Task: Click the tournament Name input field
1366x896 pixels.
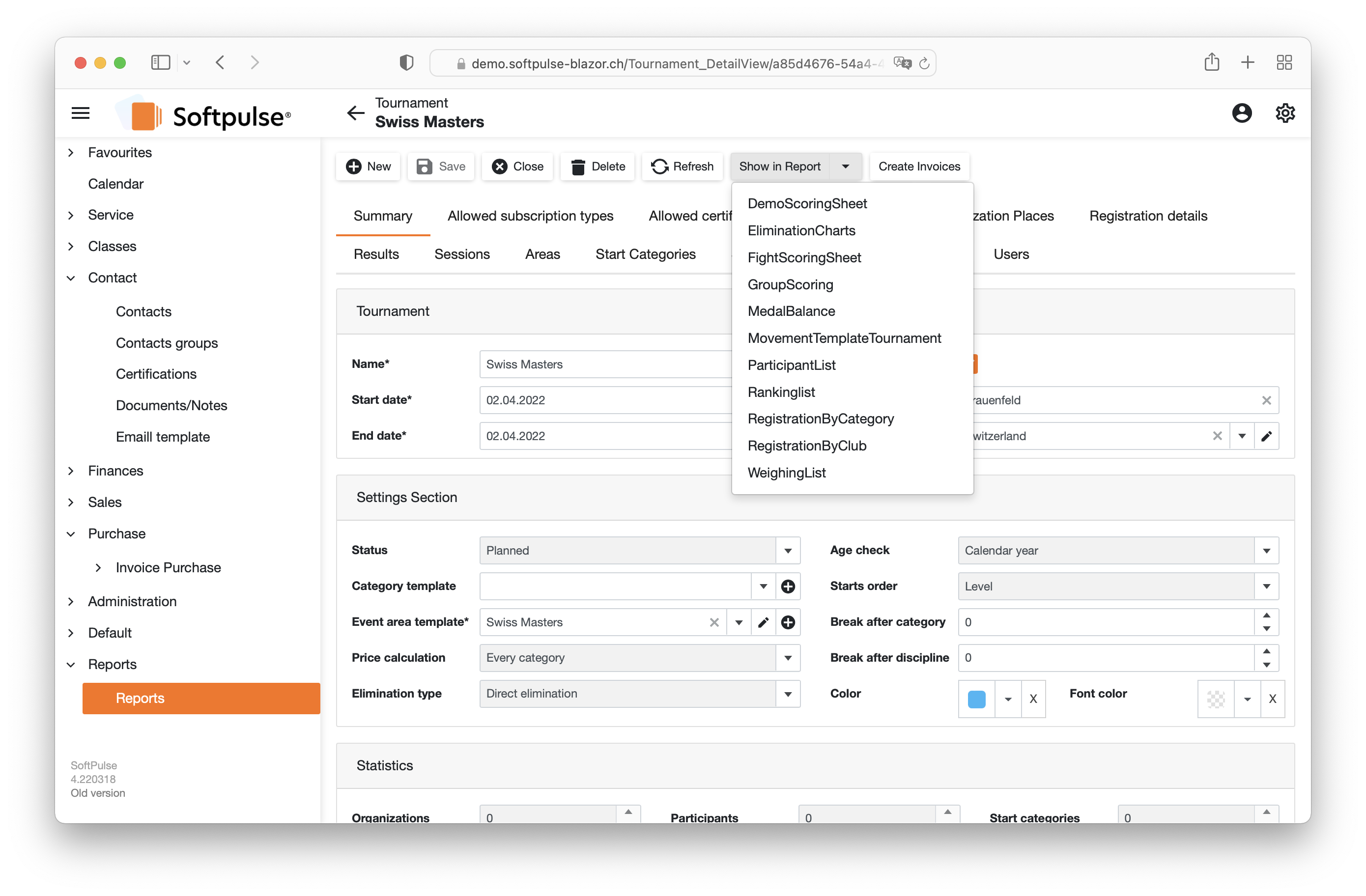Action: [x=605, y=364]
